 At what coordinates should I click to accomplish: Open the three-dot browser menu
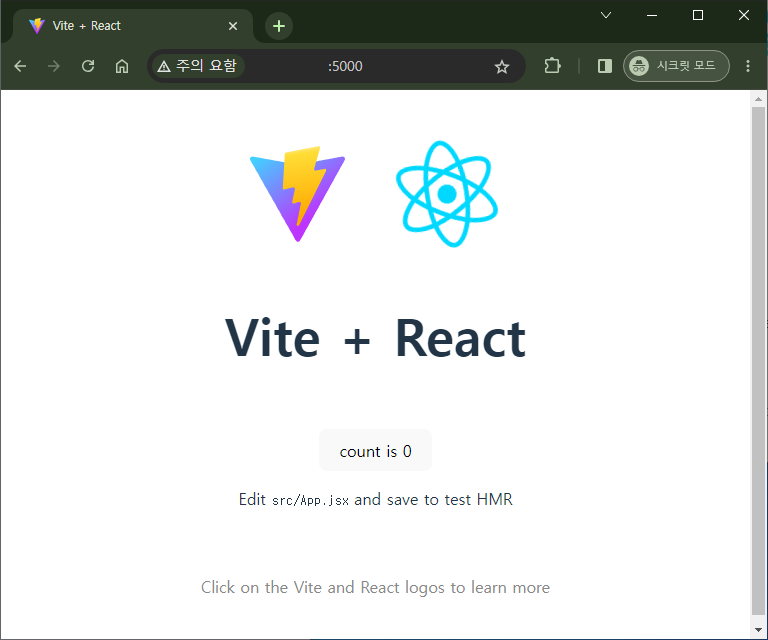pos(747,66)
